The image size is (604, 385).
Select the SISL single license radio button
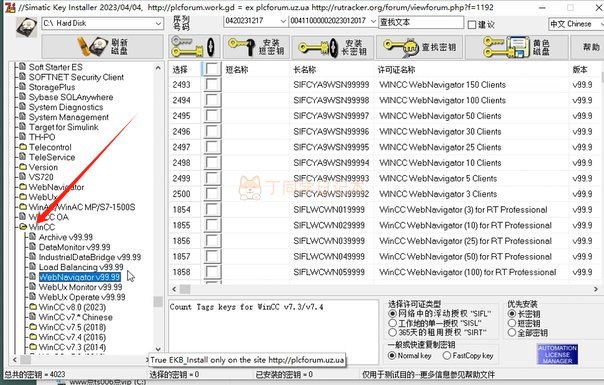pyautogui.click(x=393, y=323)
